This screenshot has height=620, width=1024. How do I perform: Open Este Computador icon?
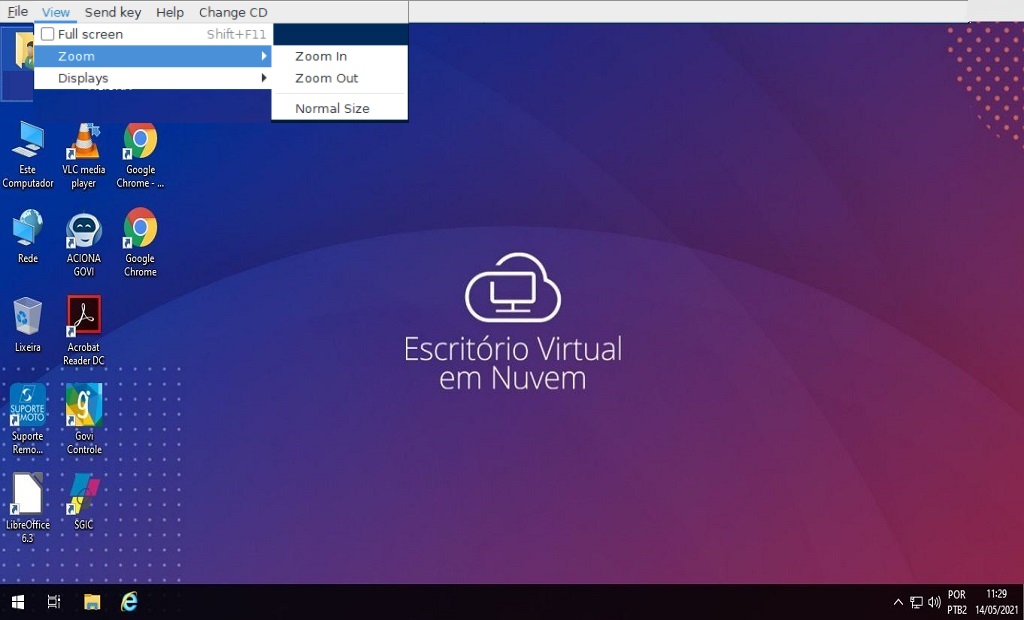28,144
